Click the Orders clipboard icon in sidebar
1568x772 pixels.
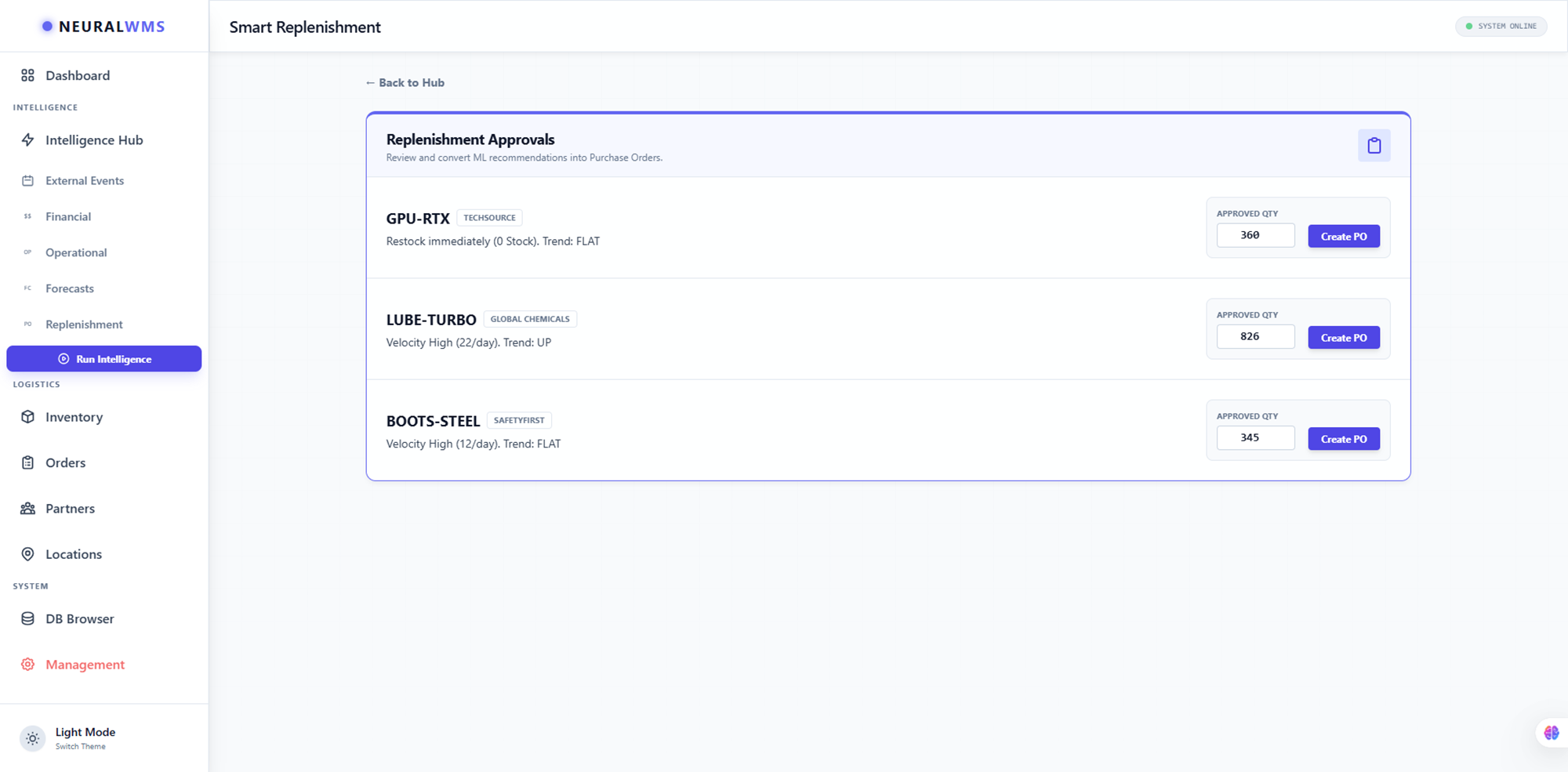(x=27, y=462)
